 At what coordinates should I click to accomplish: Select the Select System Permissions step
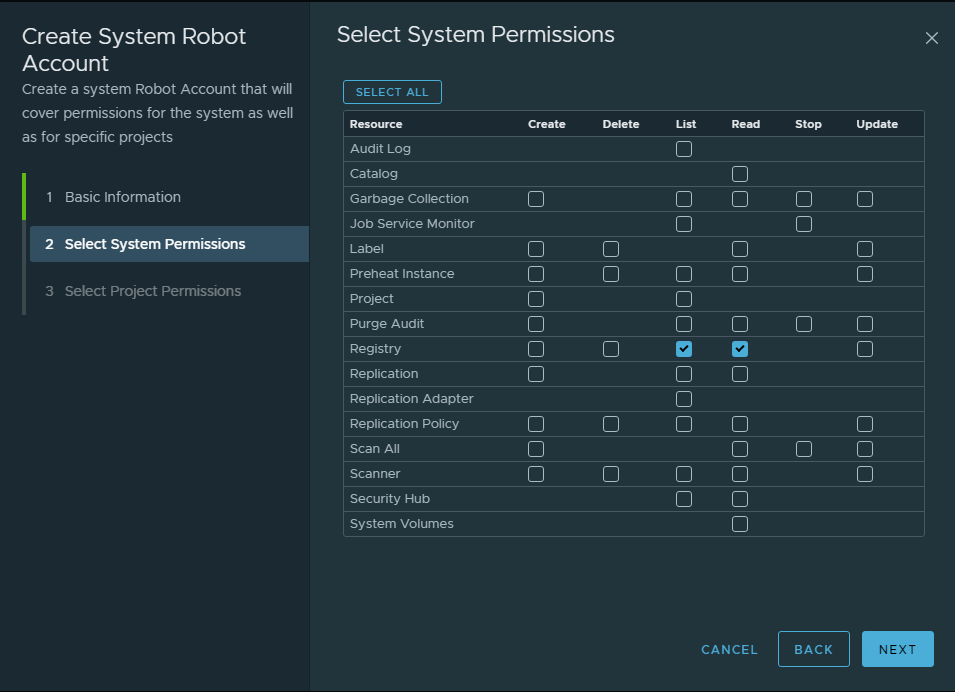pyautogui.click(x=155, y=244)
